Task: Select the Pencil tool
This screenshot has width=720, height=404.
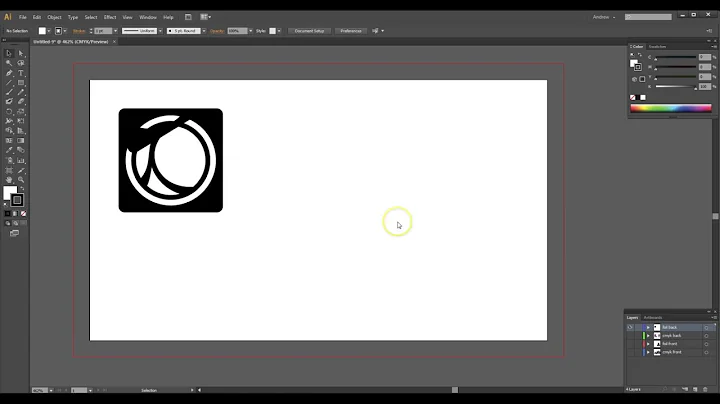Action: [21, 92]
